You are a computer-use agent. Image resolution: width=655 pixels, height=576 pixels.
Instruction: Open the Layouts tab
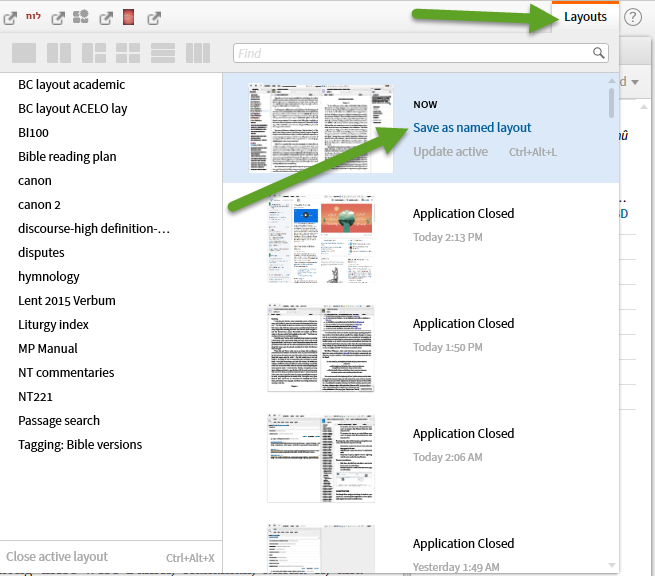click(x=585, y=17)
